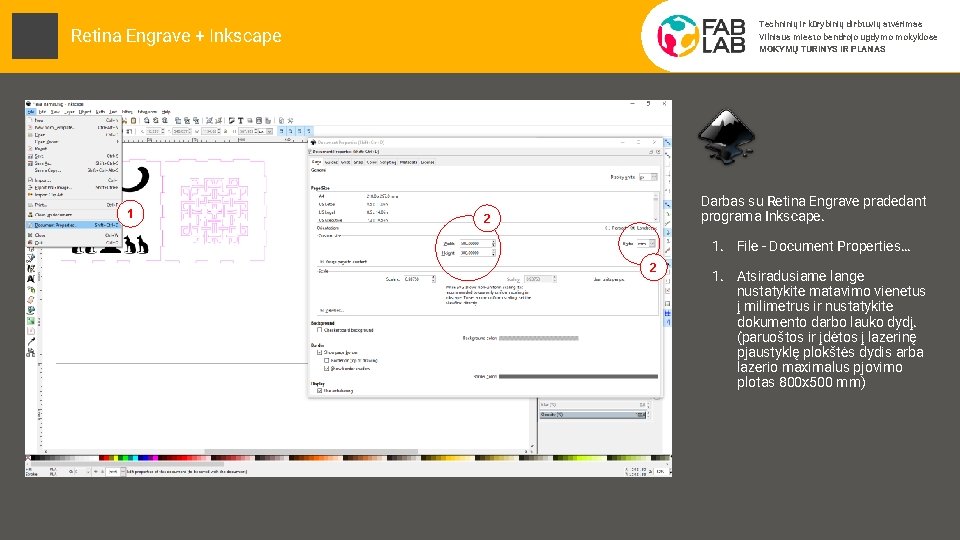Select the Spray tool in toolbox
Viewport: 960px width, 540px height.
coord(31,290)
